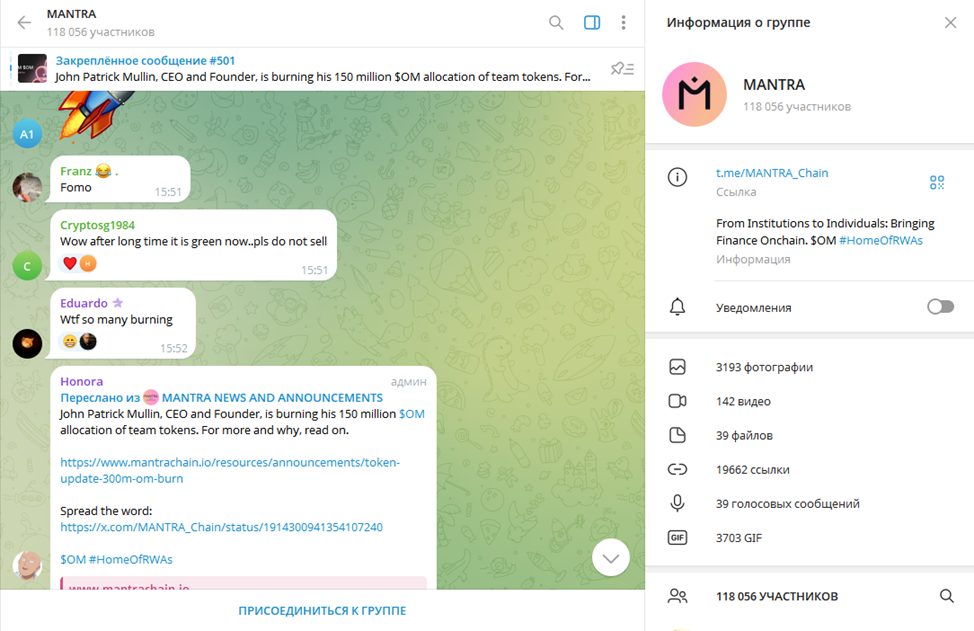
Task: Click the notifications bell icon
Action: [677, 307]
